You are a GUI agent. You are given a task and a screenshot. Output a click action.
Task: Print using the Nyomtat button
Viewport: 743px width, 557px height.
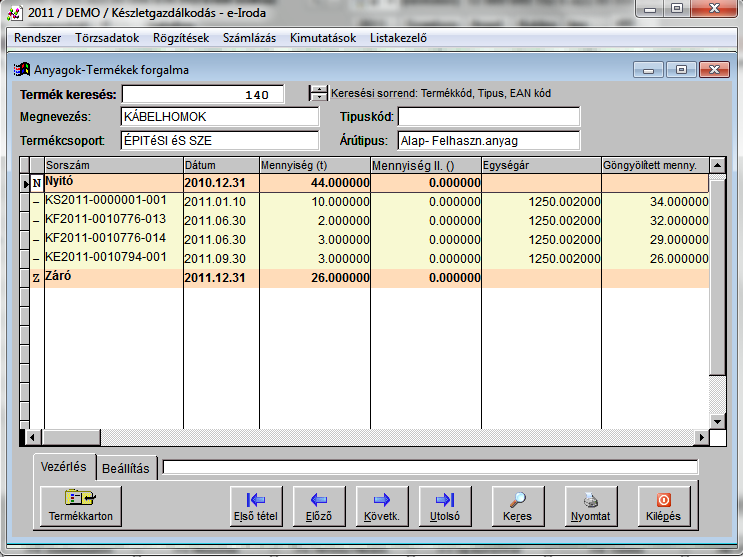[591, 505]
